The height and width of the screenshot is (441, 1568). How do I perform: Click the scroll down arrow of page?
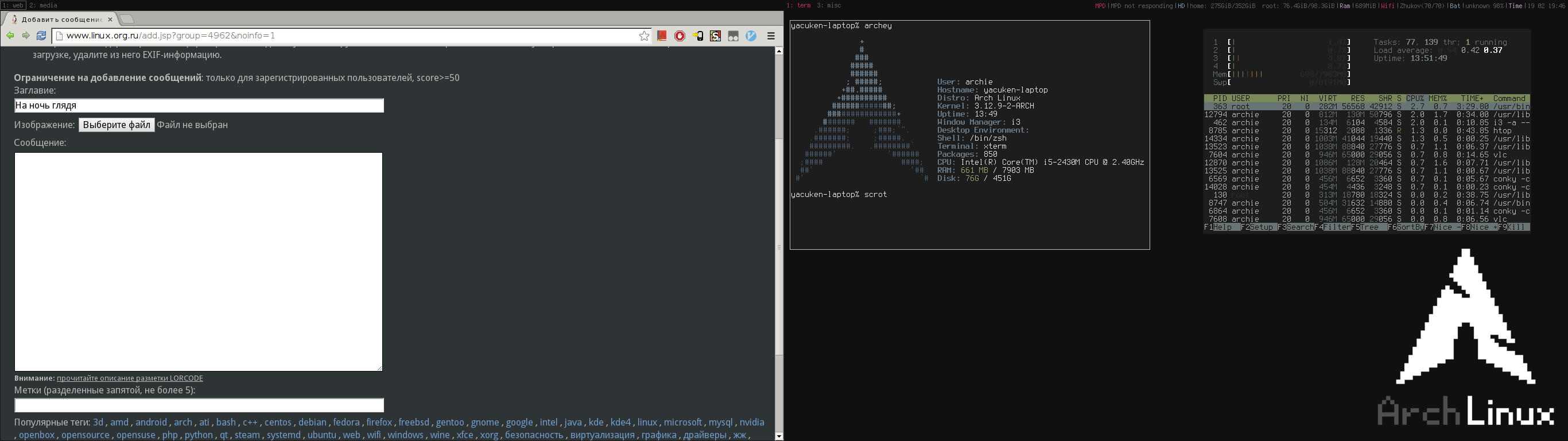pos(779,436)
